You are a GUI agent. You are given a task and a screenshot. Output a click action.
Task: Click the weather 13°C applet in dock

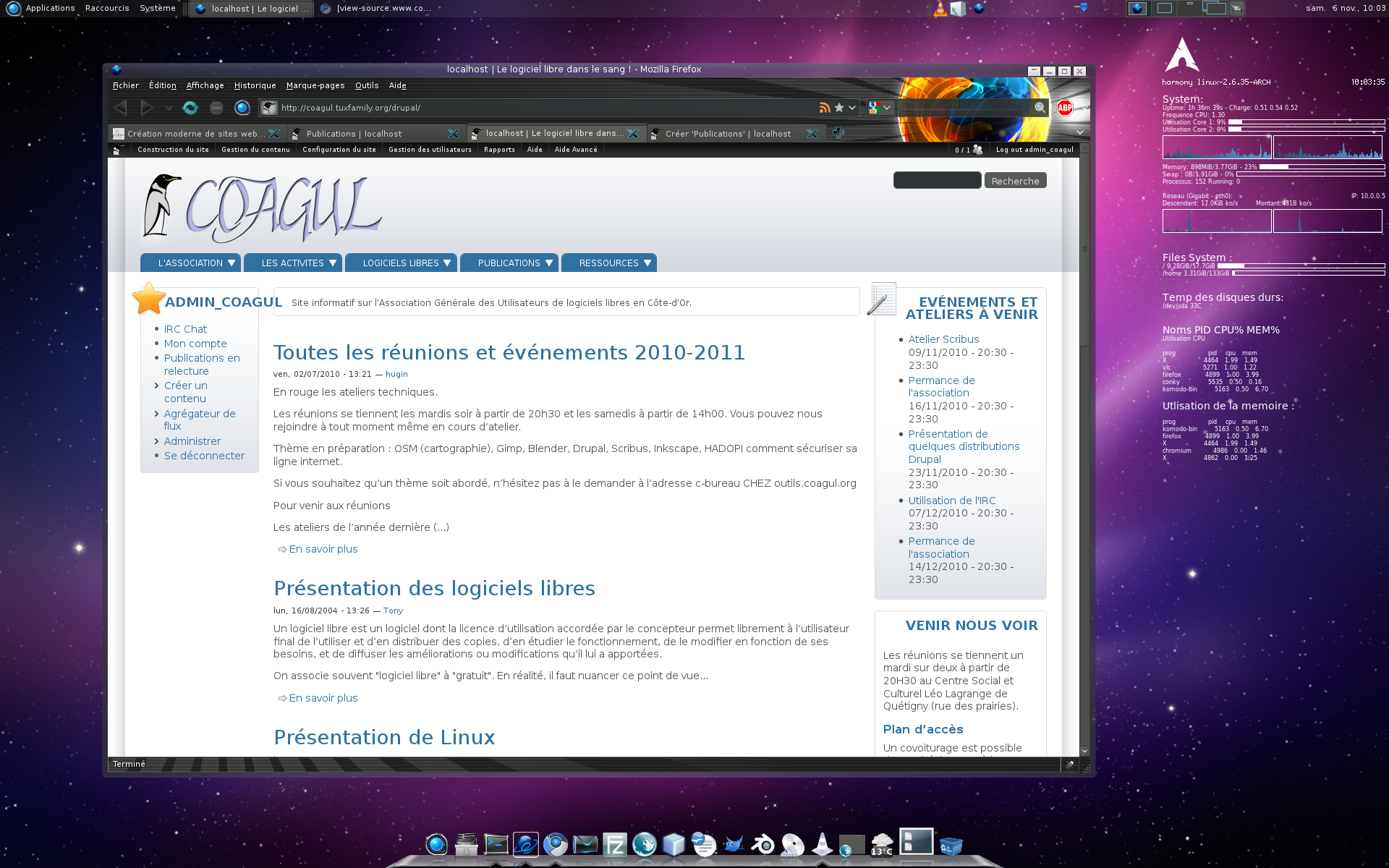(x=882, y=844)
